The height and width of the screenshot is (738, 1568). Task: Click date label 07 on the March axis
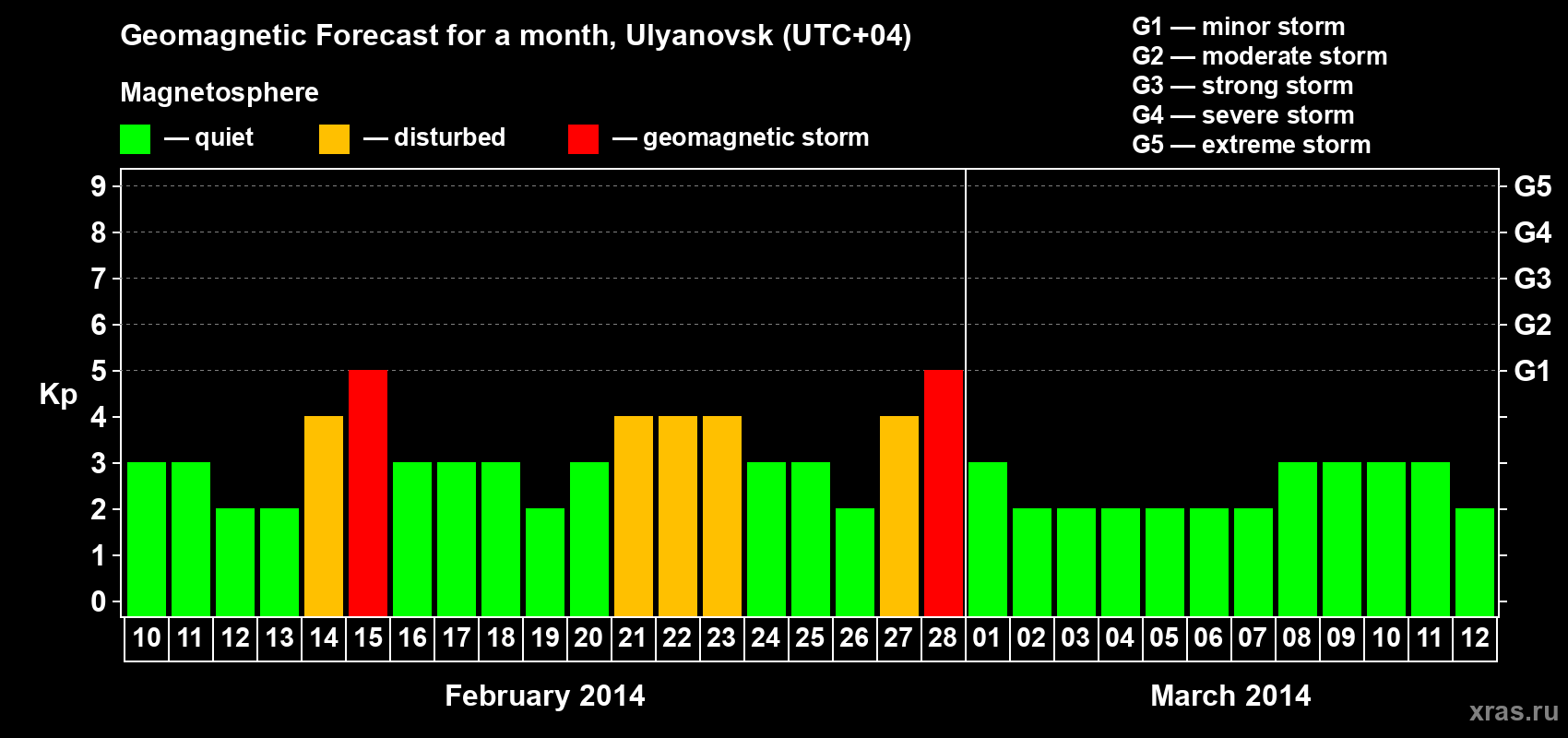point(1253,637)
